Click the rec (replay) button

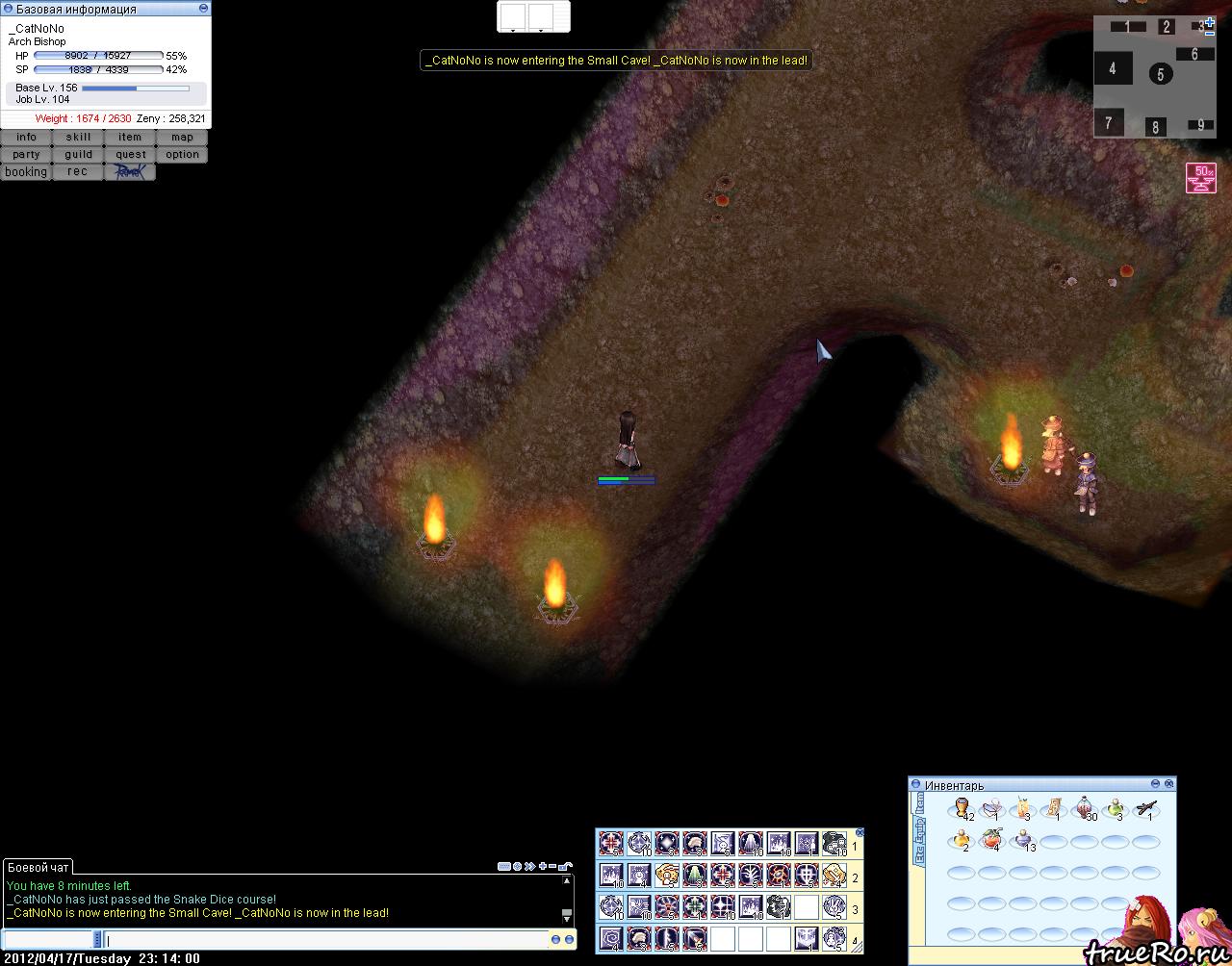78,172
